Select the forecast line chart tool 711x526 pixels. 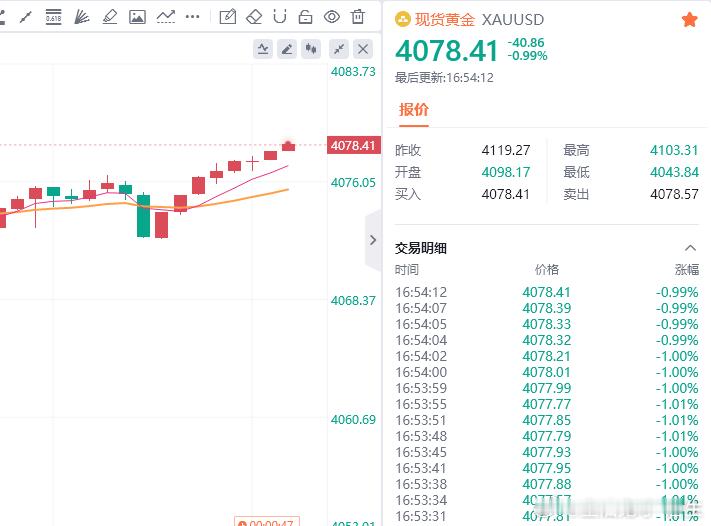pyautogui.click(x=166, y=17)
